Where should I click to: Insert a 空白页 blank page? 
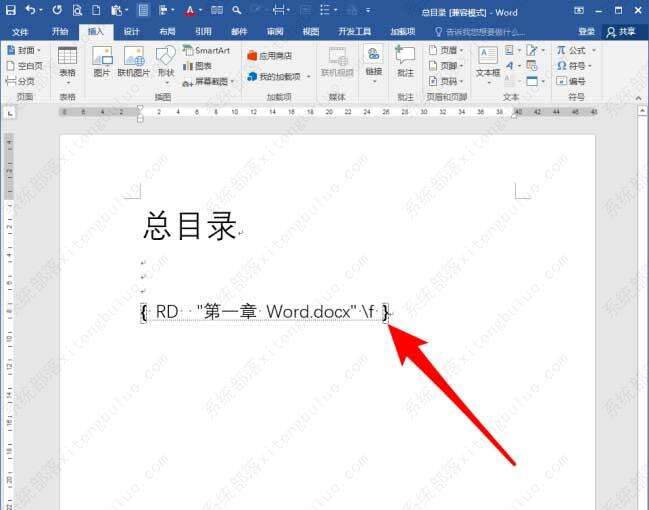25,66
